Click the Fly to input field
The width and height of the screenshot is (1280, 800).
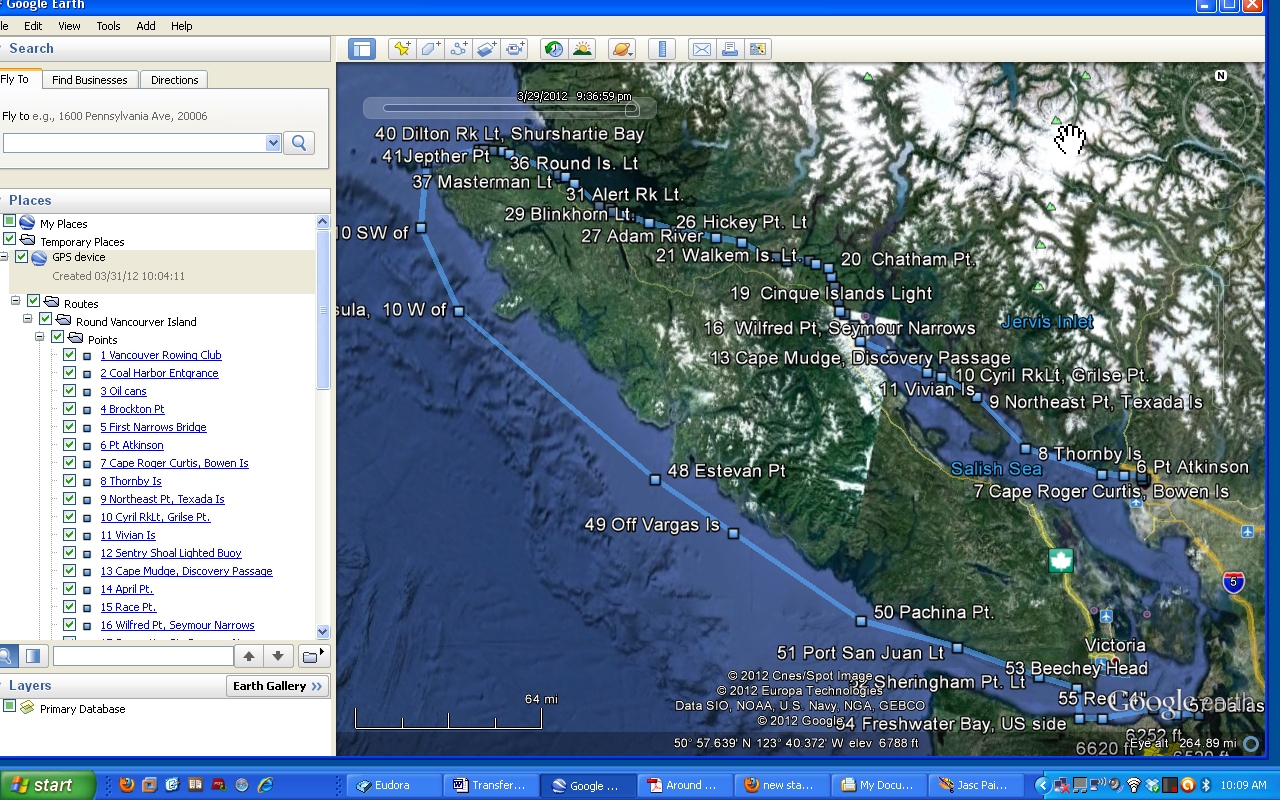[x=134, y=143]
